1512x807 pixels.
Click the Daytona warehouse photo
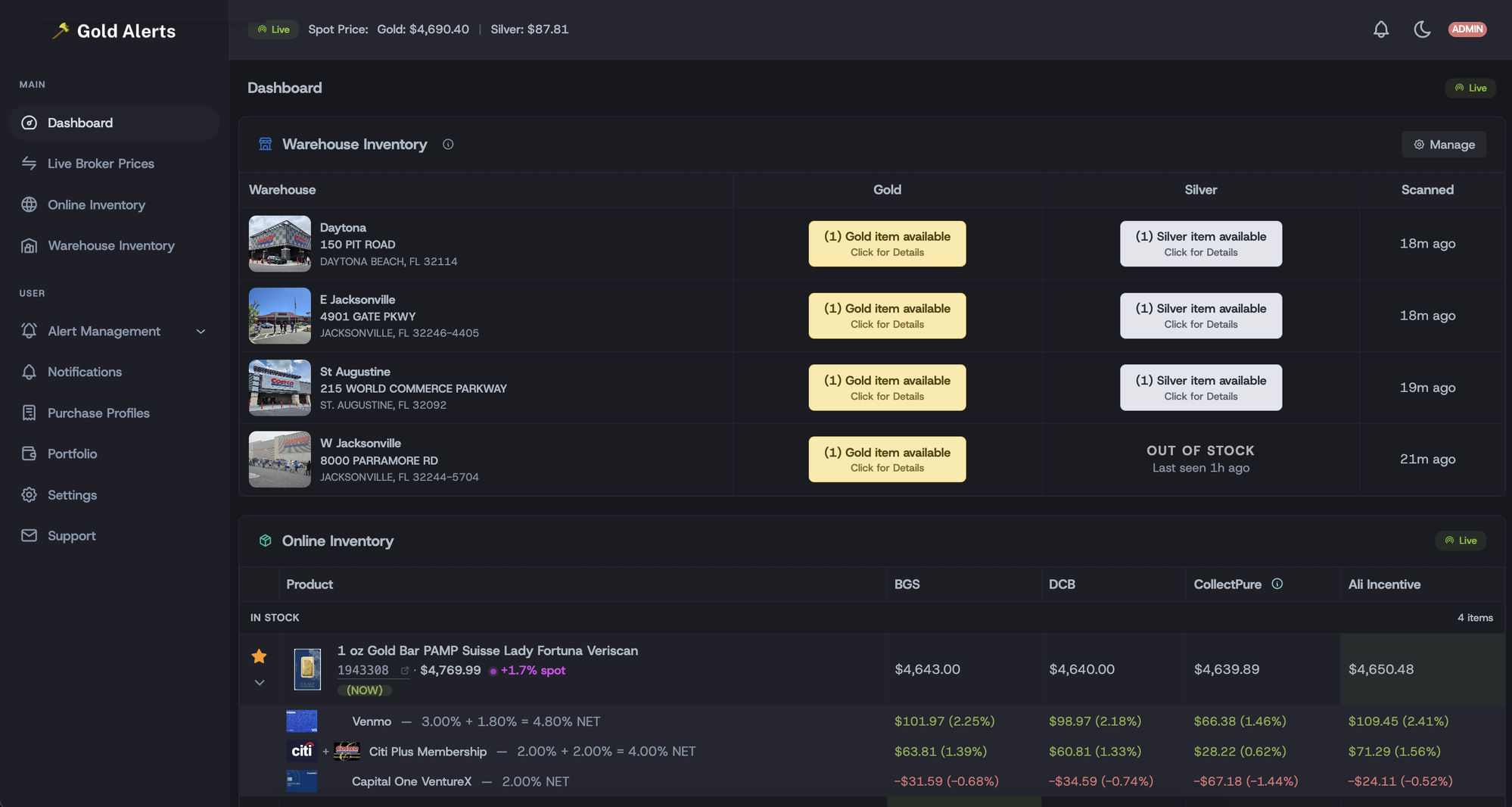pos(280,244)
